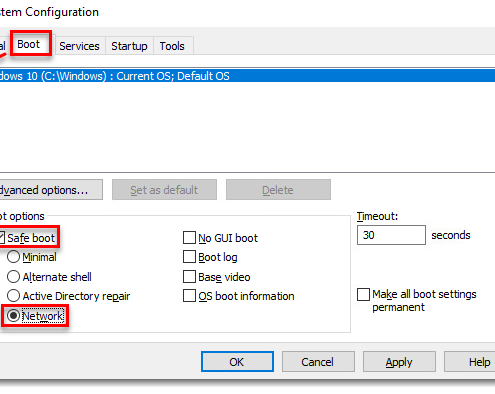Select the Windows 10 Current OS entry
This screenshot has height=394, width=495.
(247, 76)
